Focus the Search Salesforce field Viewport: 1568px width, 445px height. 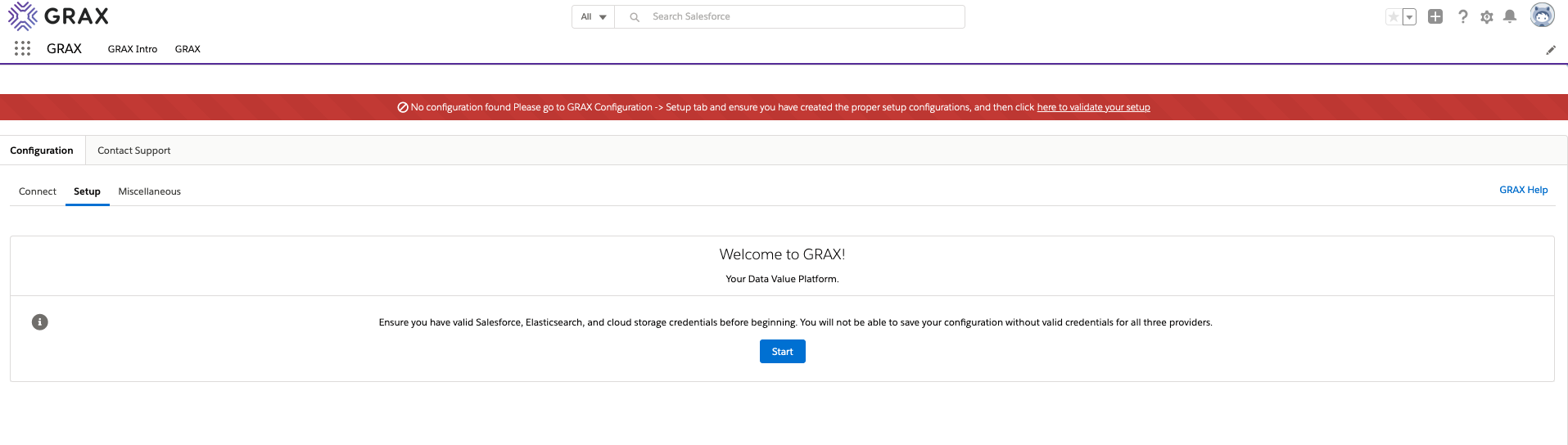coord(790,16)
